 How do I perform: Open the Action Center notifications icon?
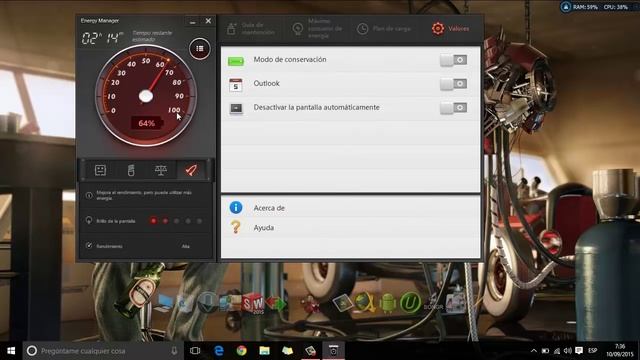coord(579,351)
